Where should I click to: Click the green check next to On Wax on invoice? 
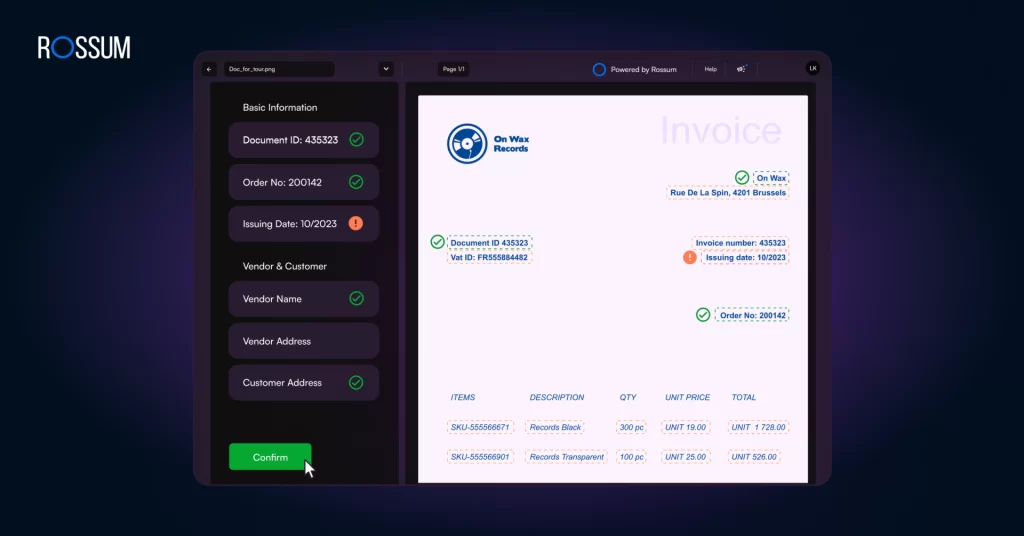[x=742, y=178]
